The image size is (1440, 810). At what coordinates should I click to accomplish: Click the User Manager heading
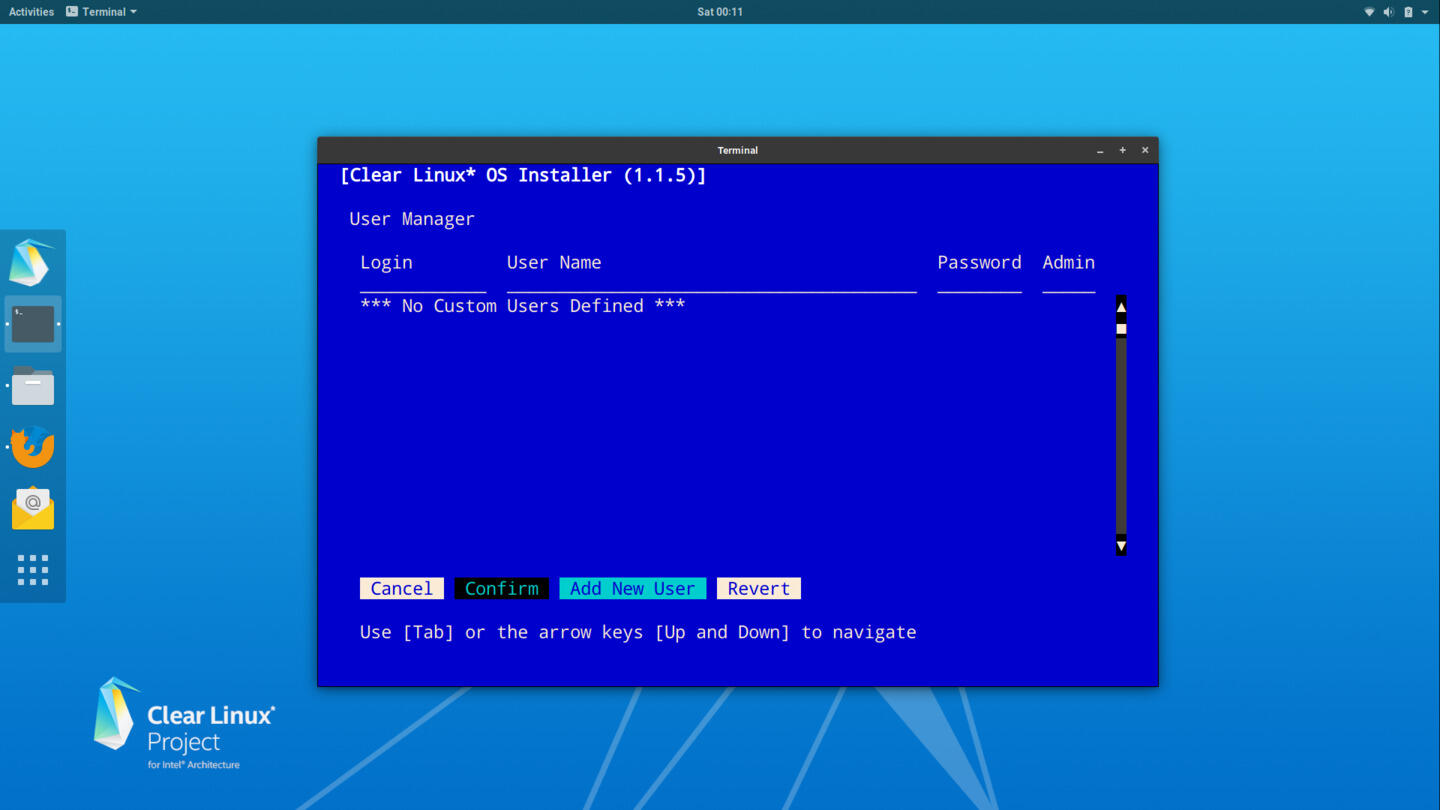coord(412,219)
